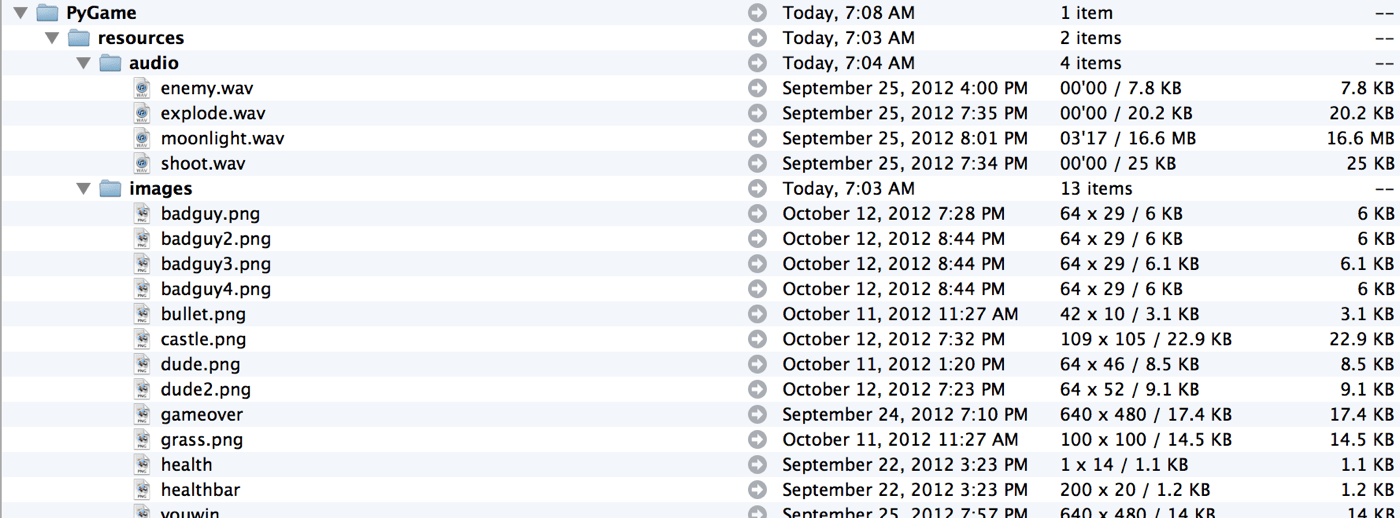Click the castle.png file icon
The height and width of the screenshot is (518, 1400).
point(143,339)
